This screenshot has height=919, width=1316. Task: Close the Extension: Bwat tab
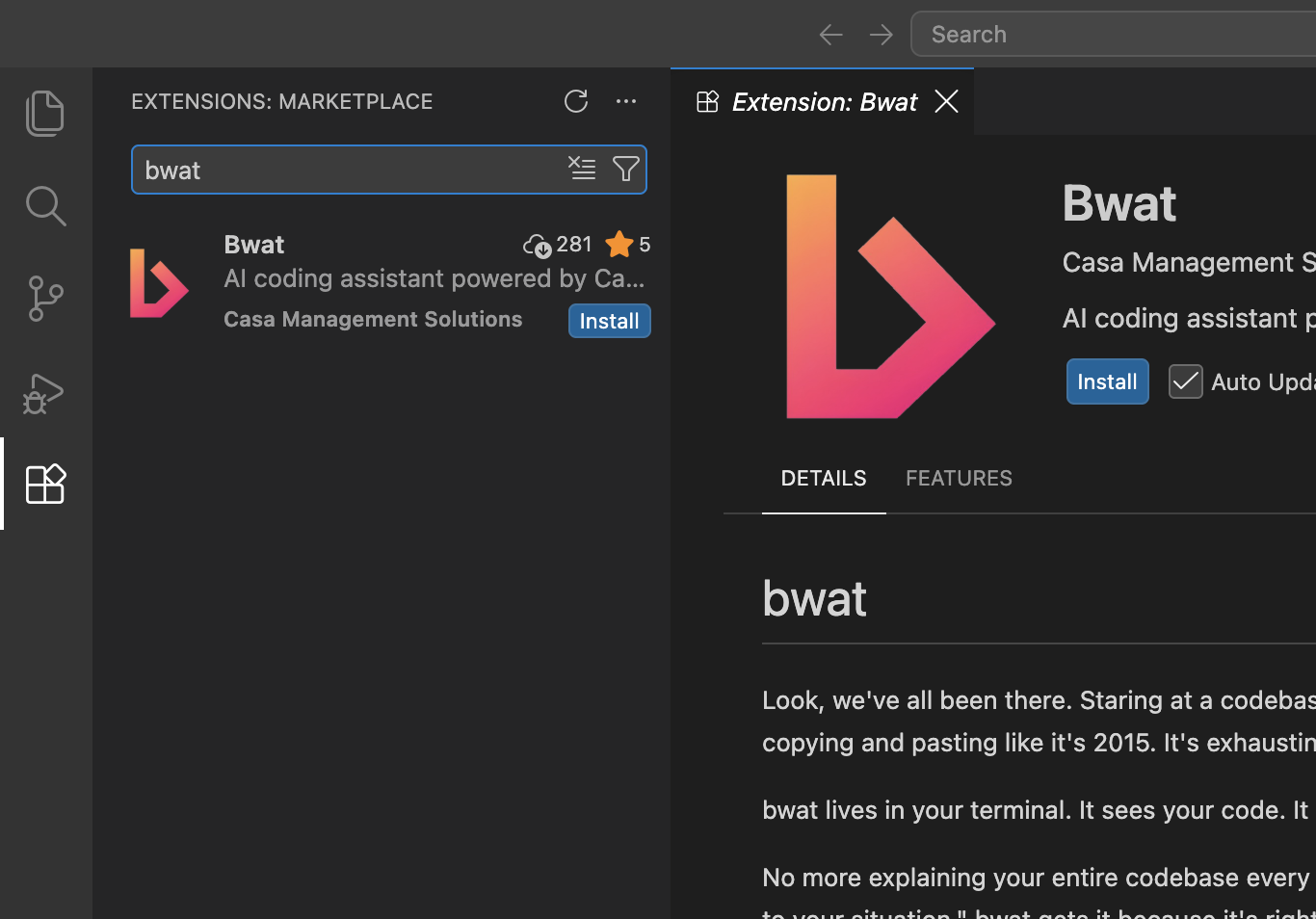point(946,101)
